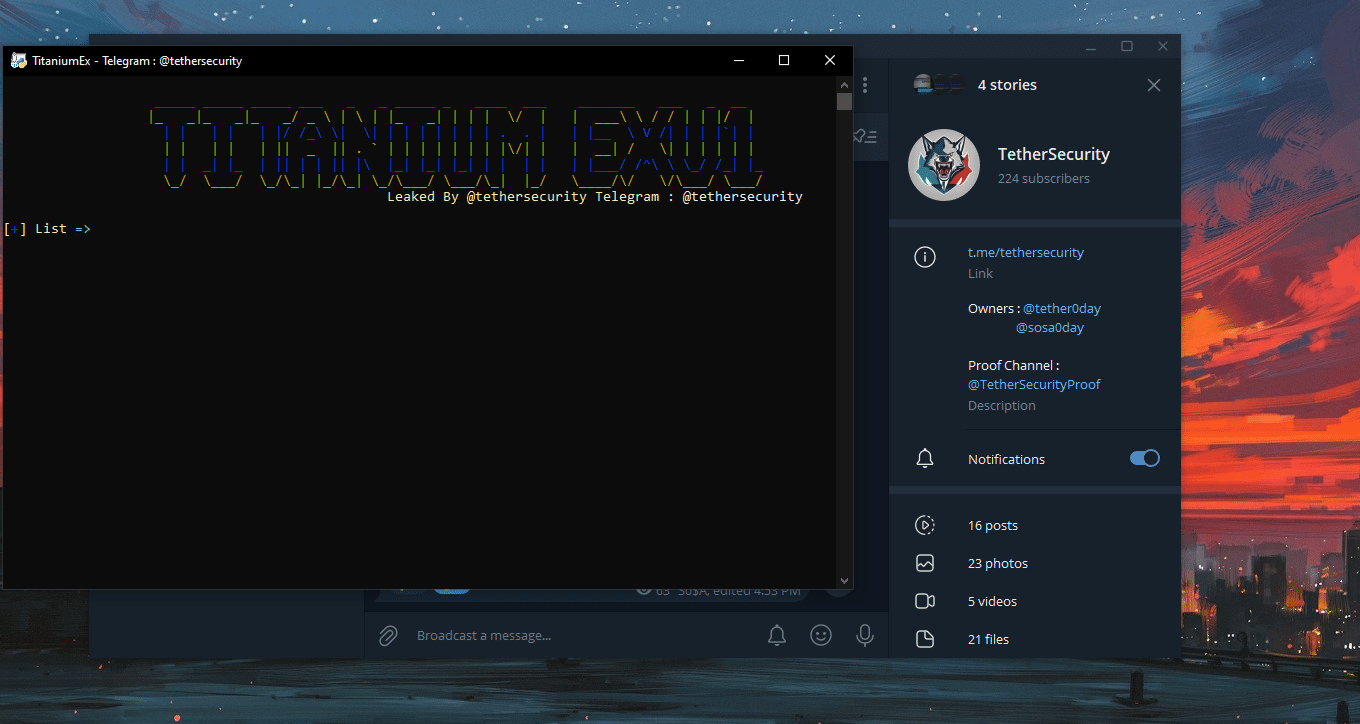Open the 16 posts section
Screen dimensions: 1360x724
tap(992, 525)
